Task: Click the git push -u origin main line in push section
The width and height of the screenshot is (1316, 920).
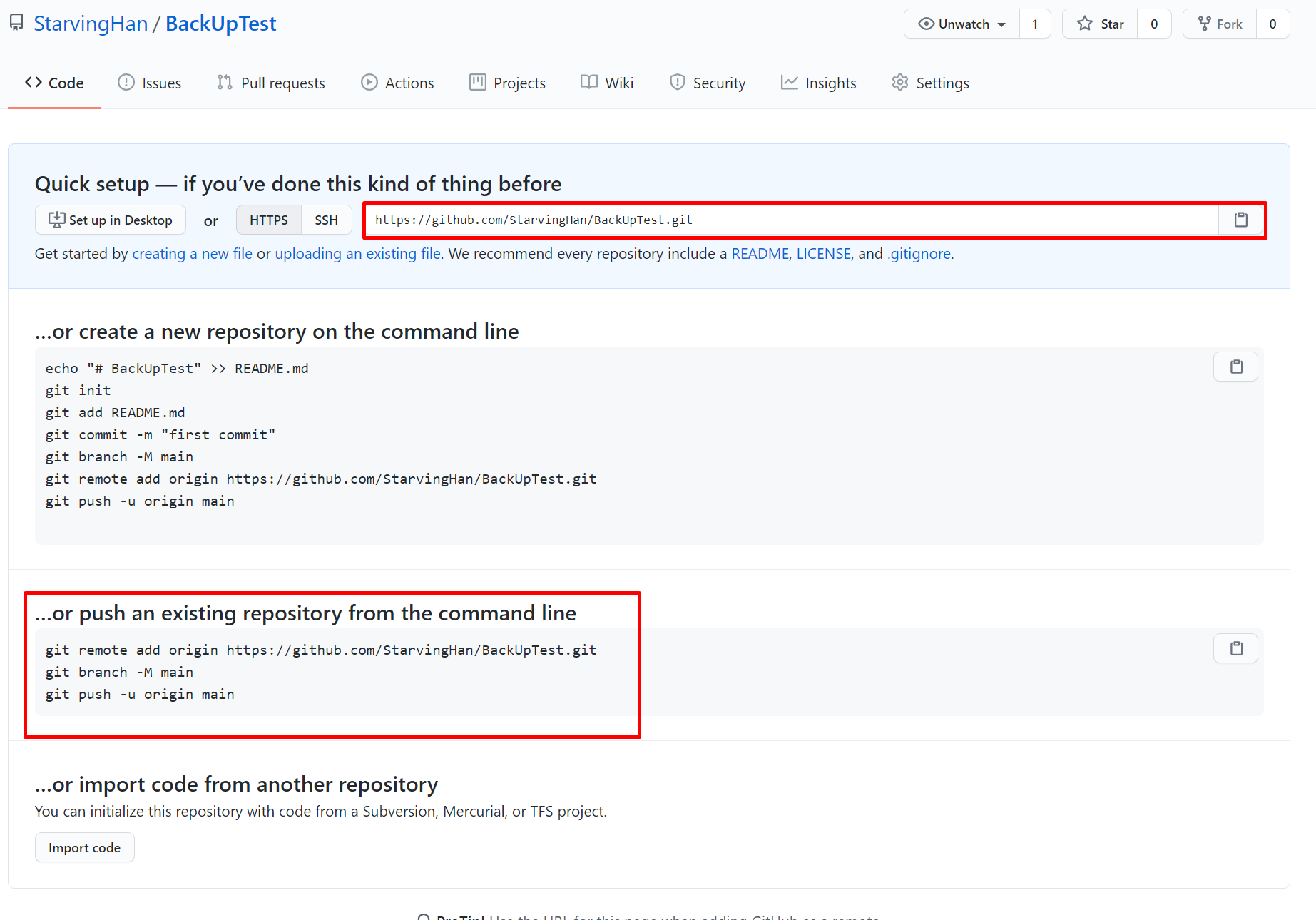Action: [x=140, y=695]
